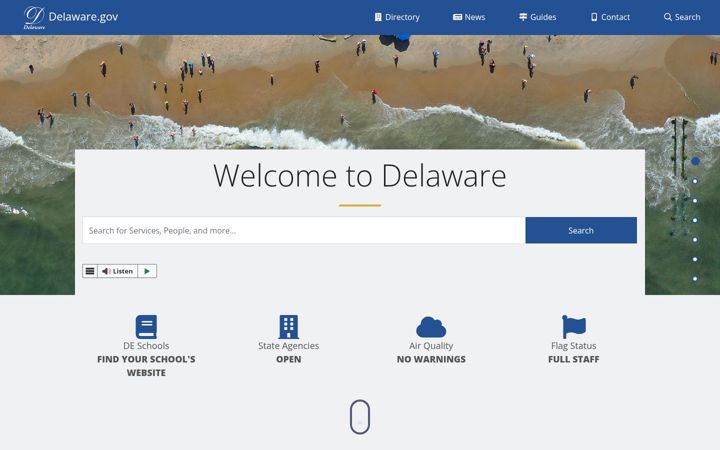
Task: Click the State Agencies building icon
Action: (x=288, y=326)
